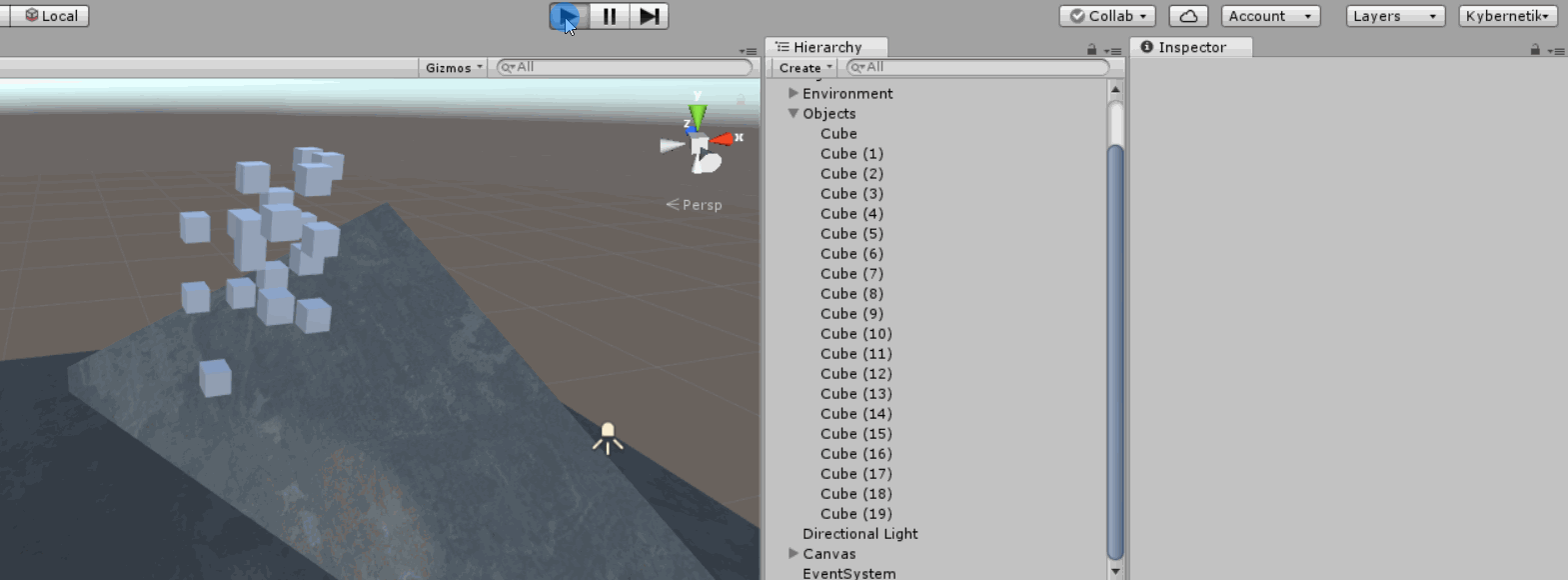Click the Pause button
This screenshot has height=580, width=1568.
pyautogui.click(x=610, y=16)
